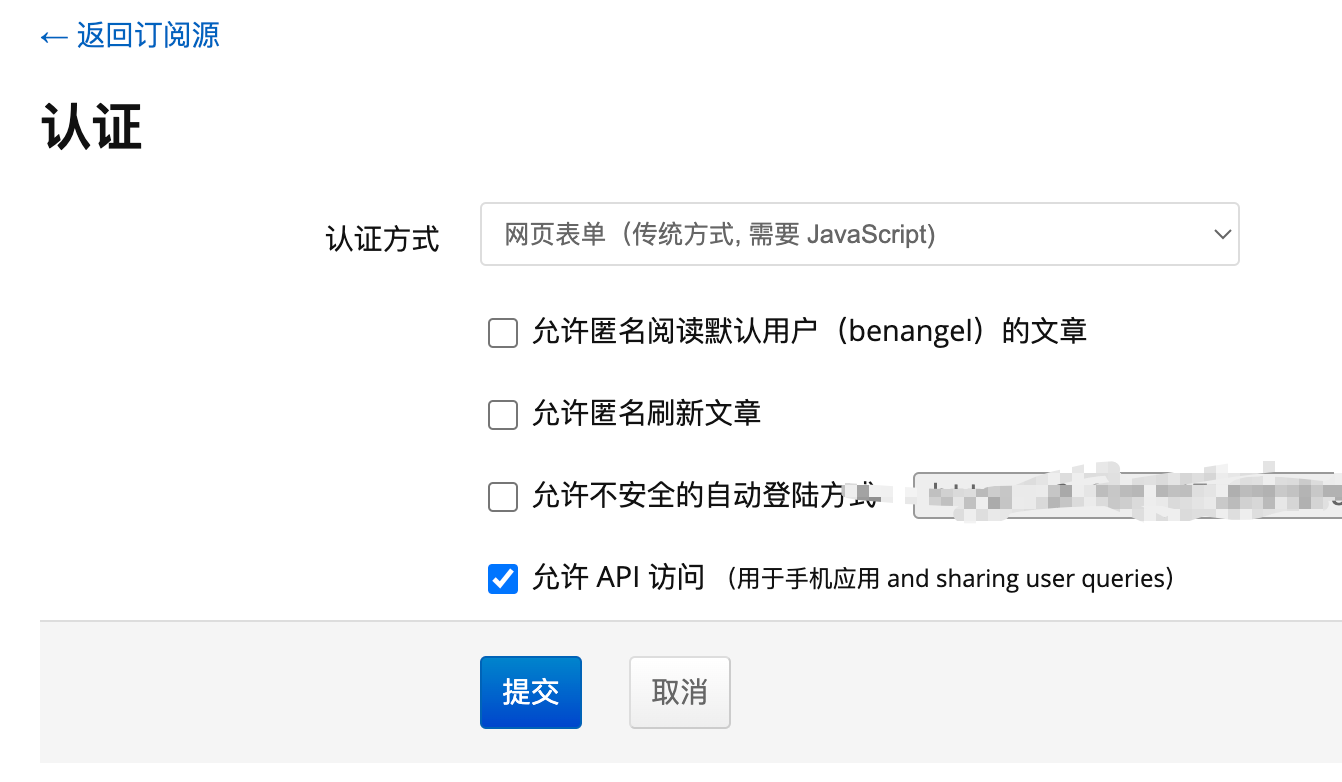Click the chevron on the 认证方式 combo box
The height and width of the screenshot is (782, 1342).
point(1221,235)
